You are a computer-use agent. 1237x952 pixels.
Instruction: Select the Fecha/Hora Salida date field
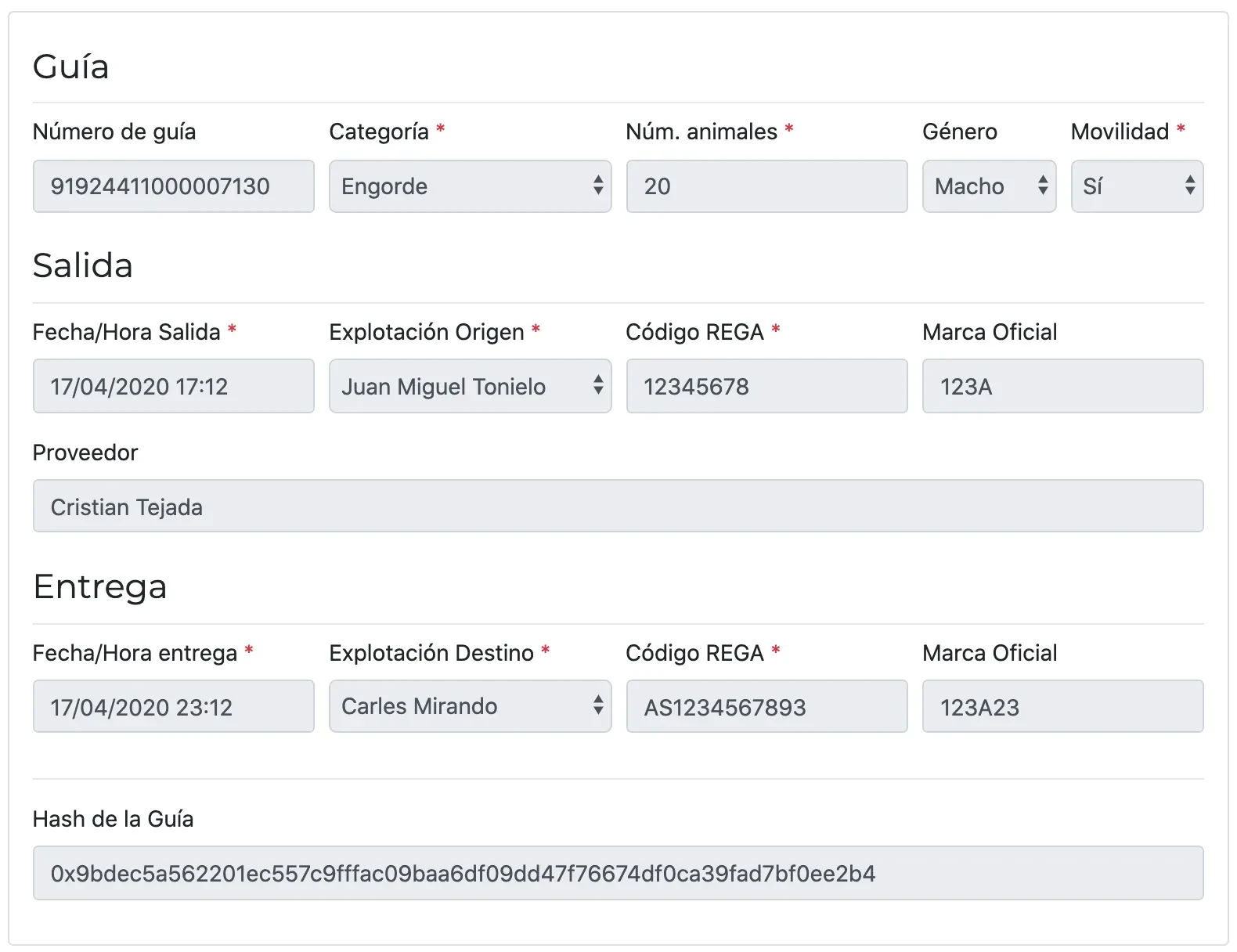[173, 386]
